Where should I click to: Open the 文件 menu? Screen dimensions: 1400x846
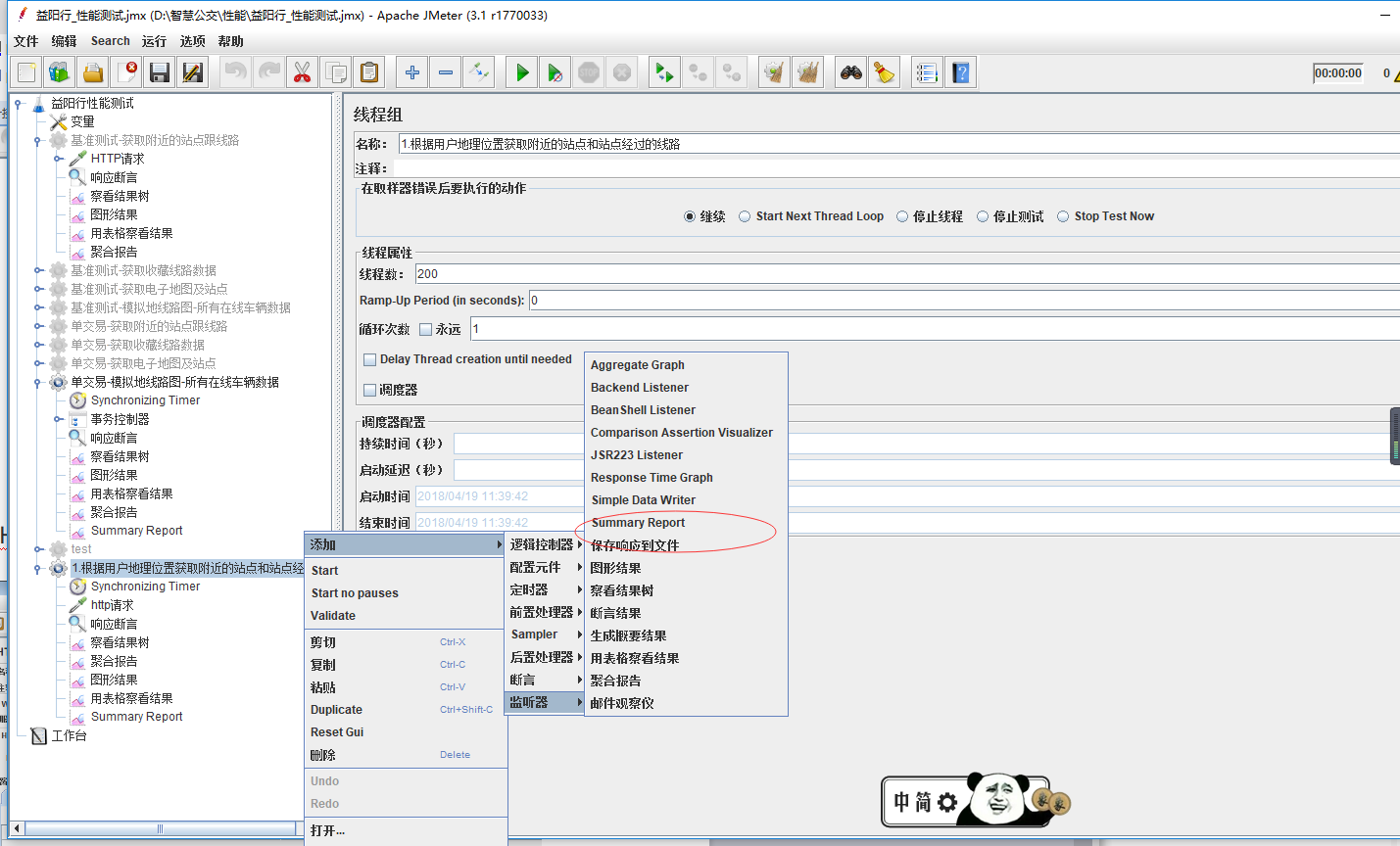click(26, 41)
